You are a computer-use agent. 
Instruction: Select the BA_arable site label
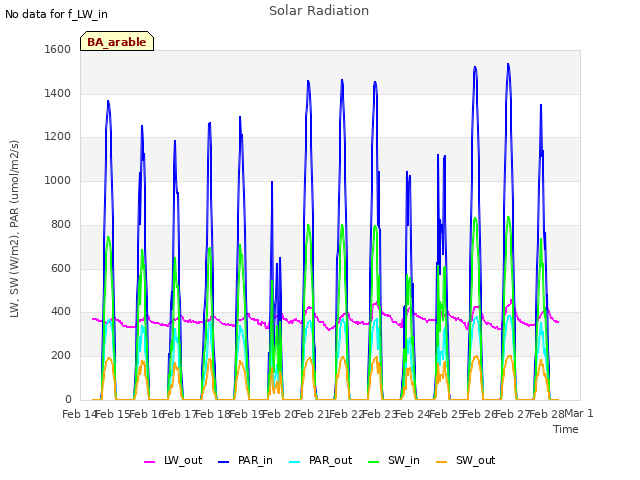(117, 41)
